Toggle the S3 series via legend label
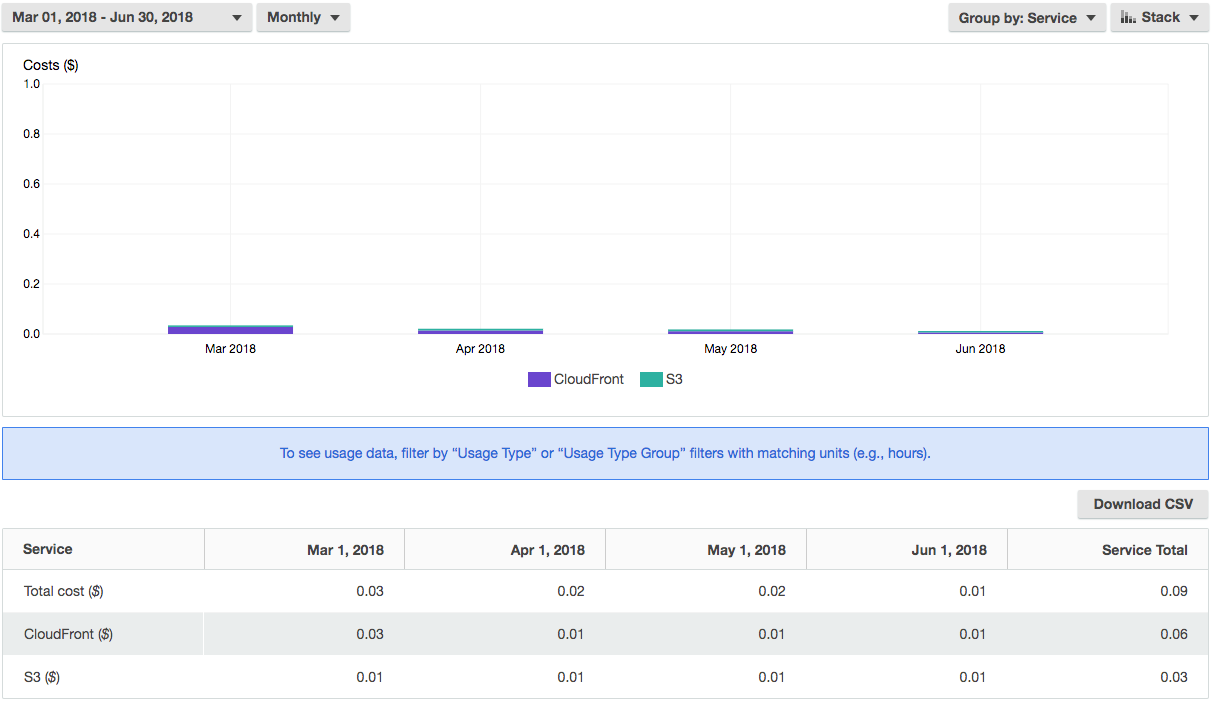1213x702 pixels. click(x=674, y=380)
